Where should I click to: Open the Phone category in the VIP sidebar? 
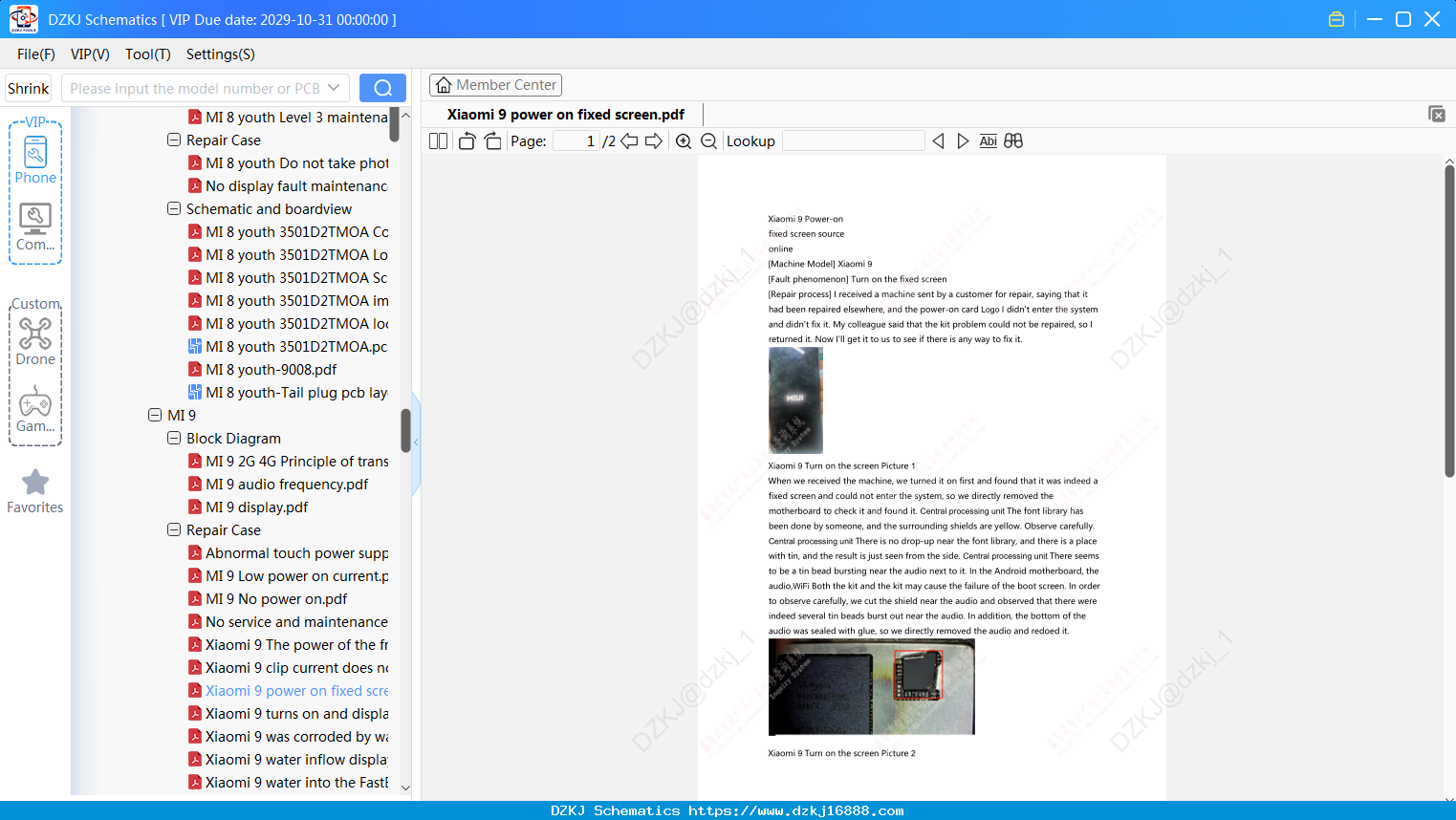point(35,160)
